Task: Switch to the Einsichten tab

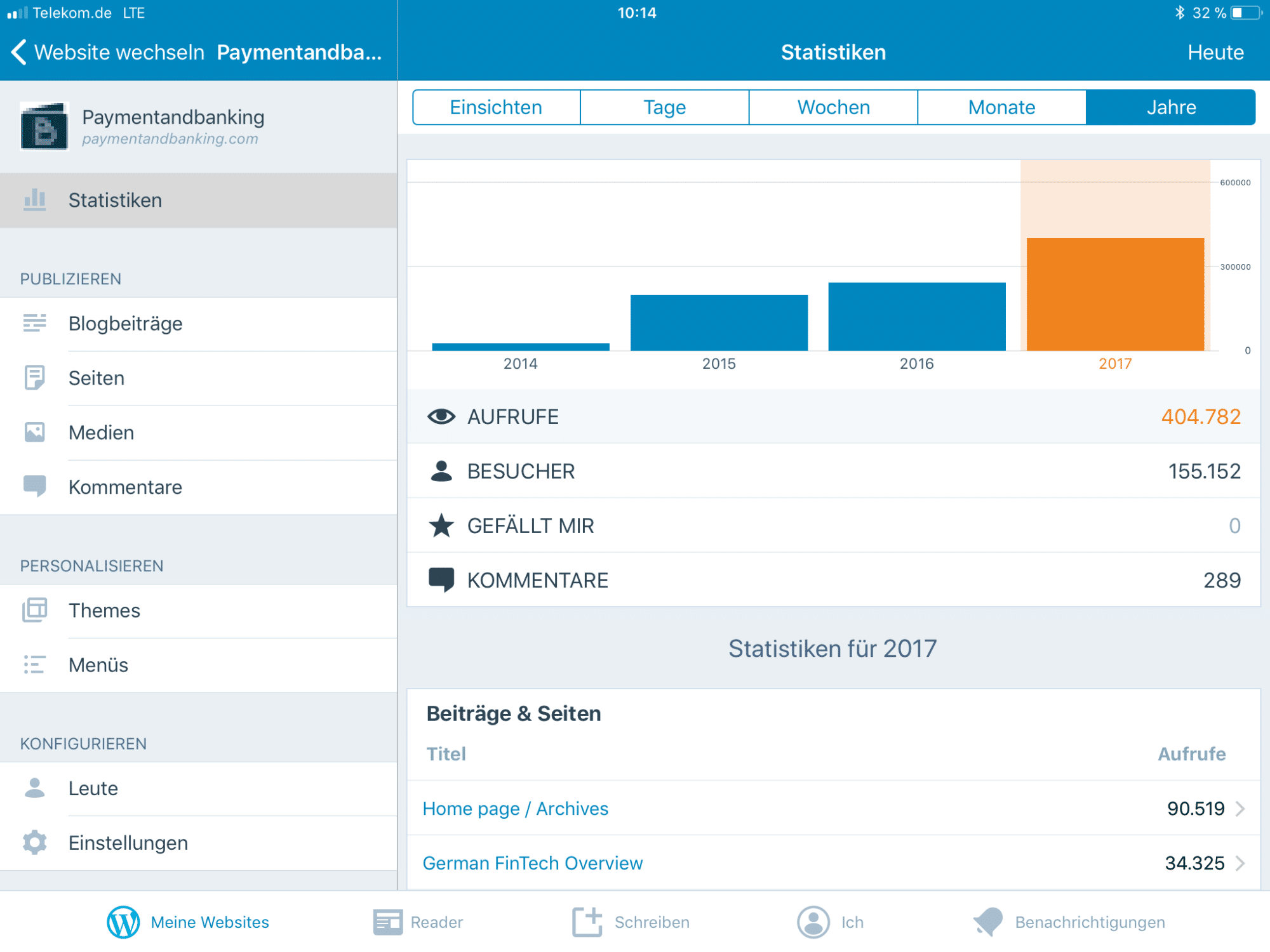Action: tap(496, 107)
